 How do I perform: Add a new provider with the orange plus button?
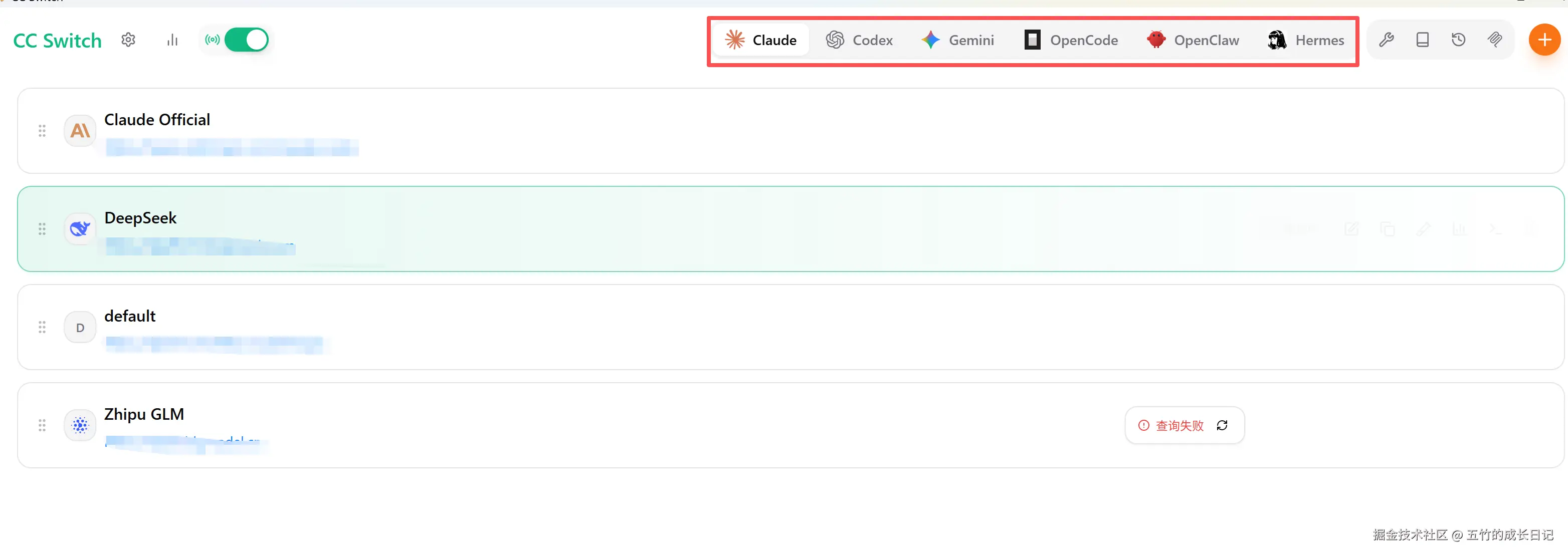click(1545, 40)
